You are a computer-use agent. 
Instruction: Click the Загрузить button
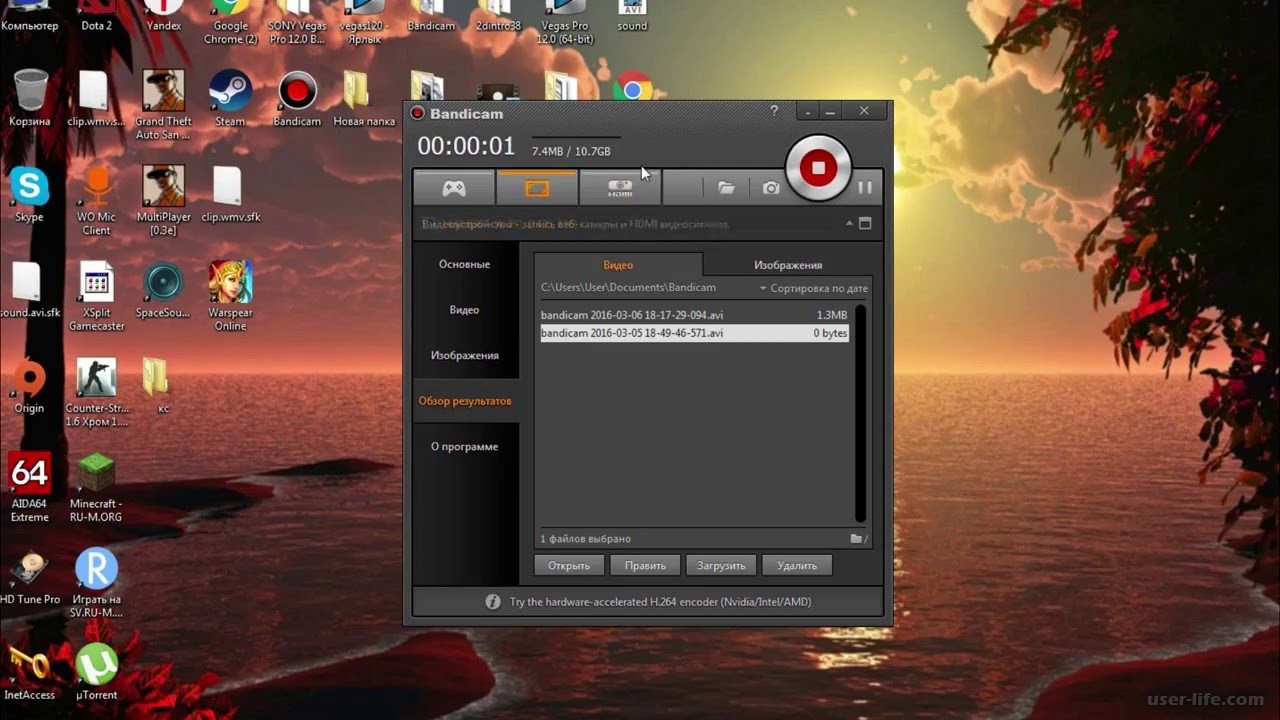click(721, 565)
